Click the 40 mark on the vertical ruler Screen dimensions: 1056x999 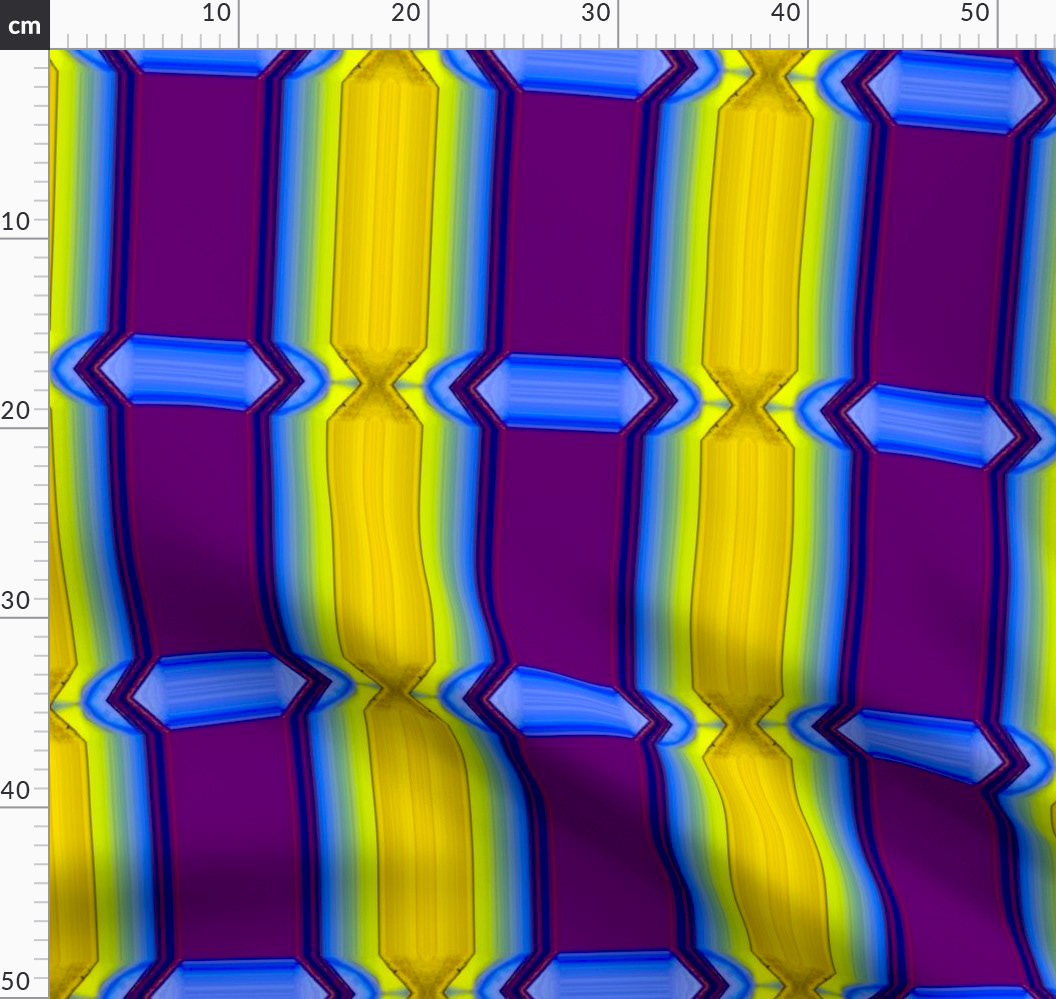click(x=15, y=790)
